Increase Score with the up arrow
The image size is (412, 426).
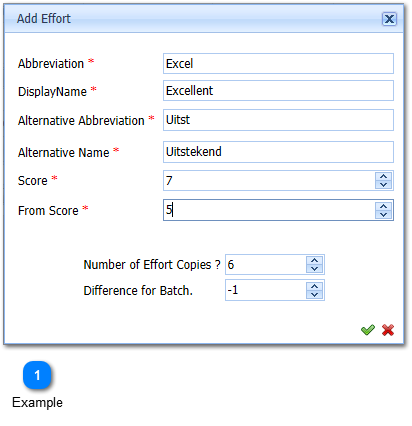click(x=383, y=177)
